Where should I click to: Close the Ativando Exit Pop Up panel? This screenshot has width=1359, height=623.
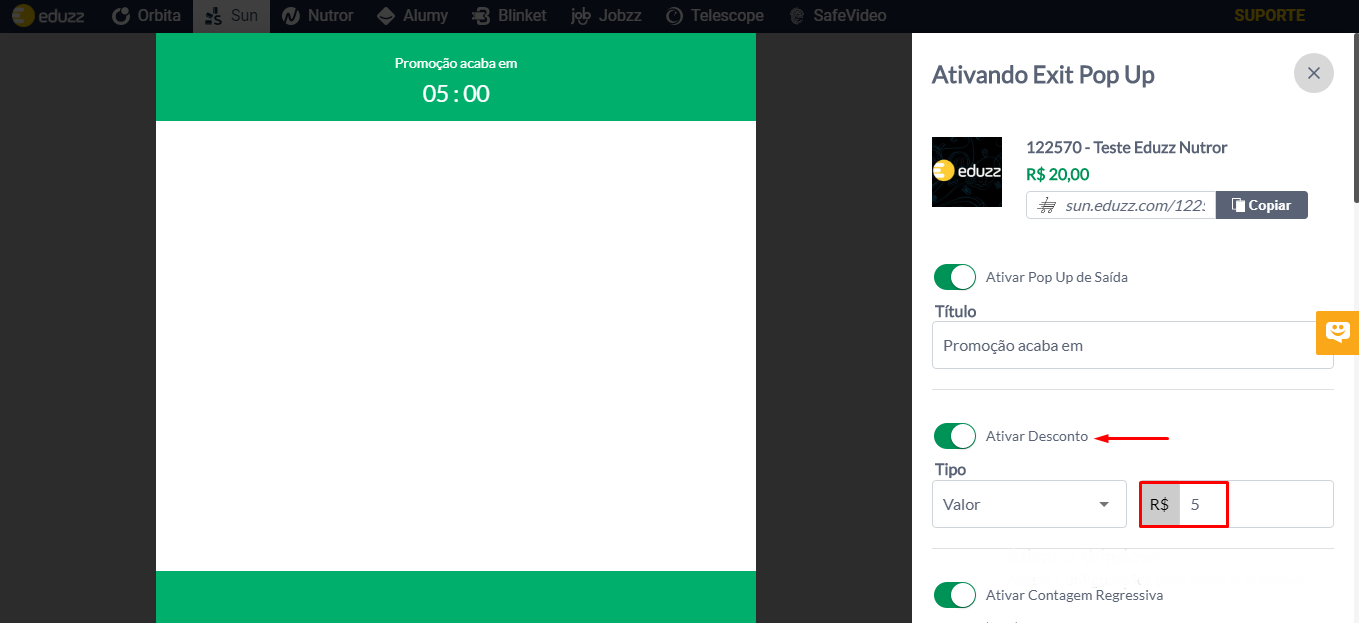pos(1313,73)
